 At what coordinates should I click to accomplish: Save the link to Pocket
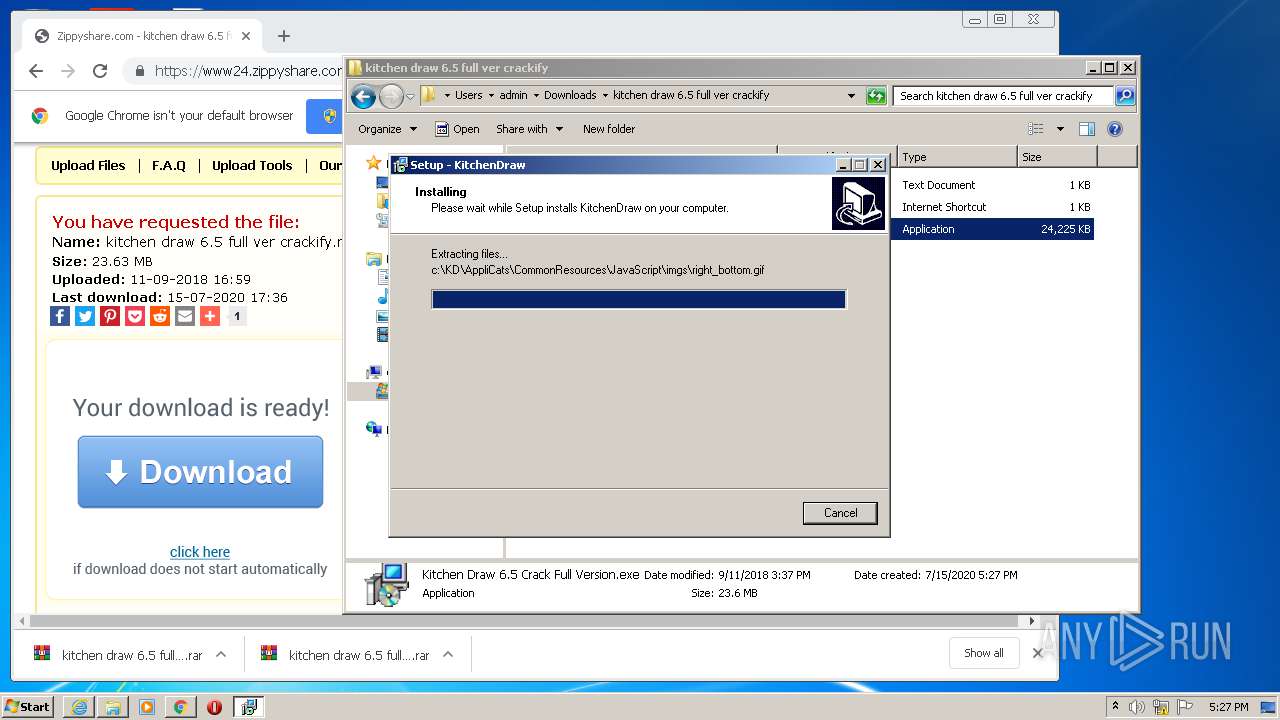[x=135, y=316]
